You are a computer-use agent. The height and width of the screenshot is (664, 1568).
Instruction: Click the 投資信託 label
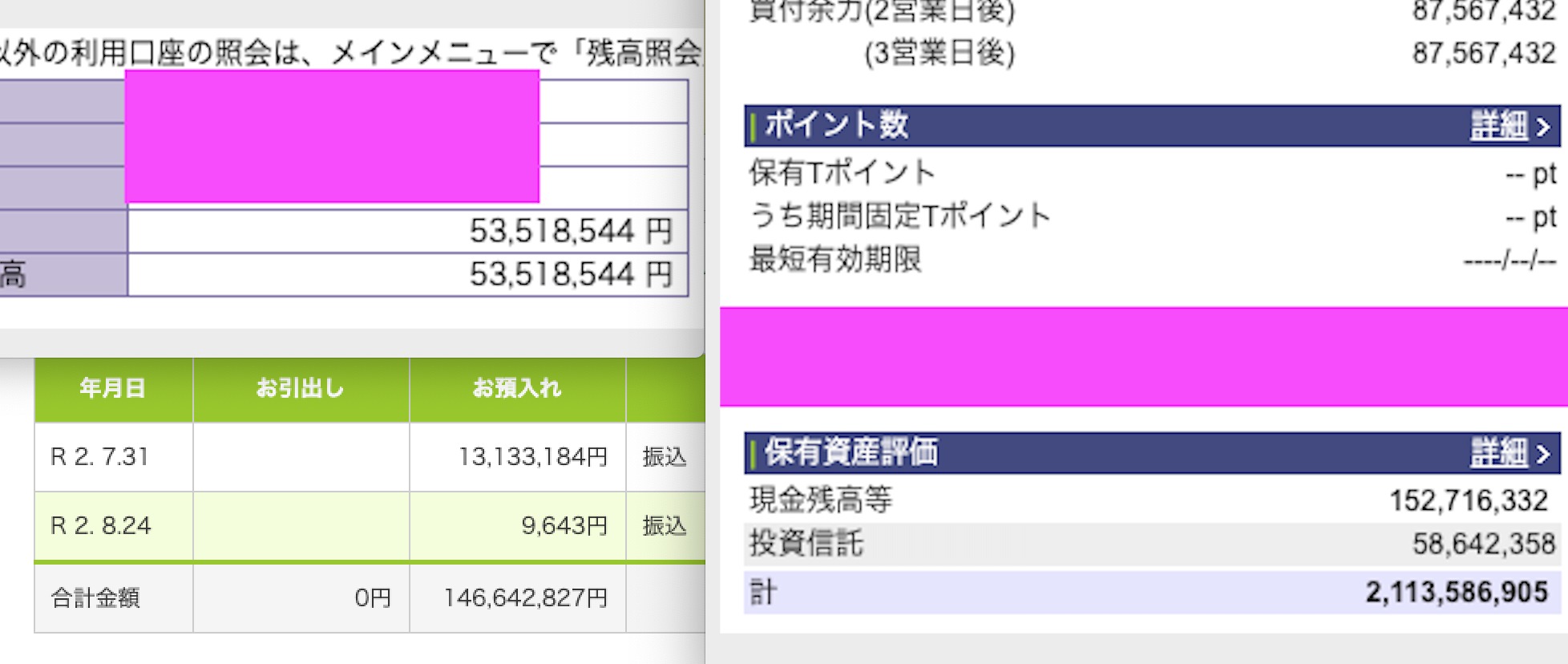tap(806, 544)
